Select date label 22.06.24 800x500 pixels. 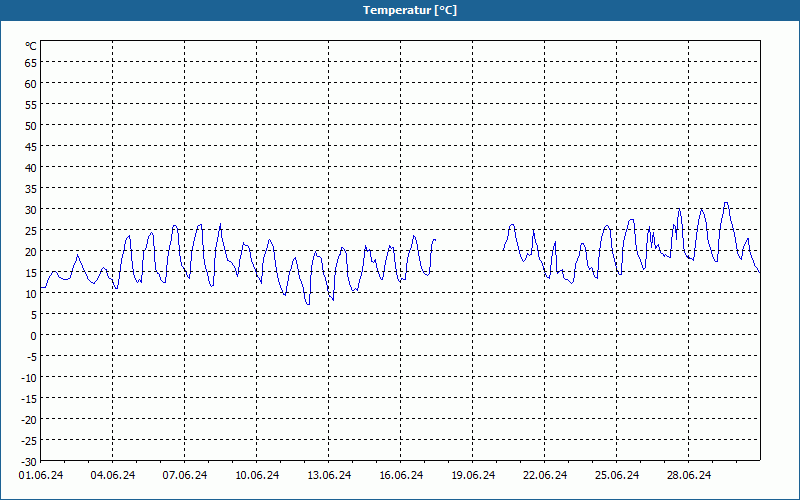click(x=544, y=476)
